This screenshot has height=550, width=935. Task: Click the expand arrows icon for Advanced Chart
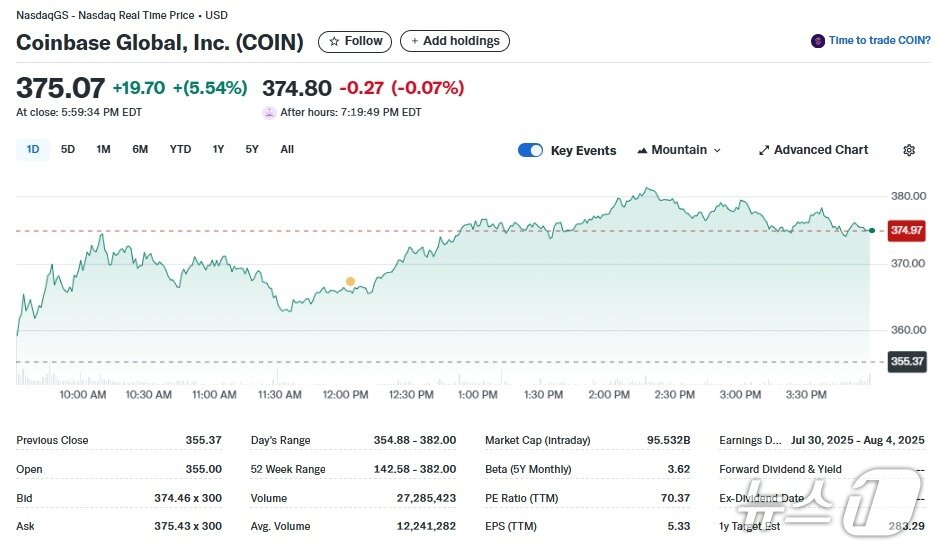tap(764, 150)
